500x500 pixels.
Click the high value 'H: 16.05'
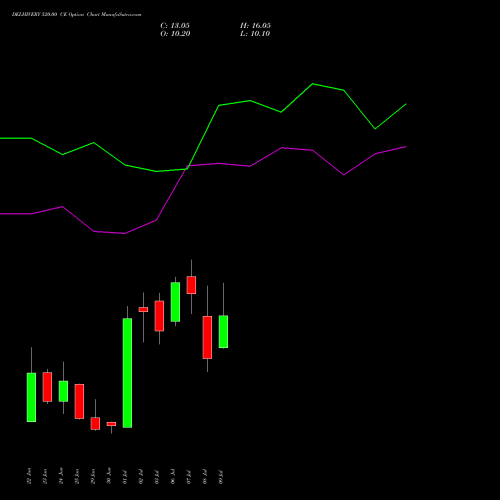(255, 26)
